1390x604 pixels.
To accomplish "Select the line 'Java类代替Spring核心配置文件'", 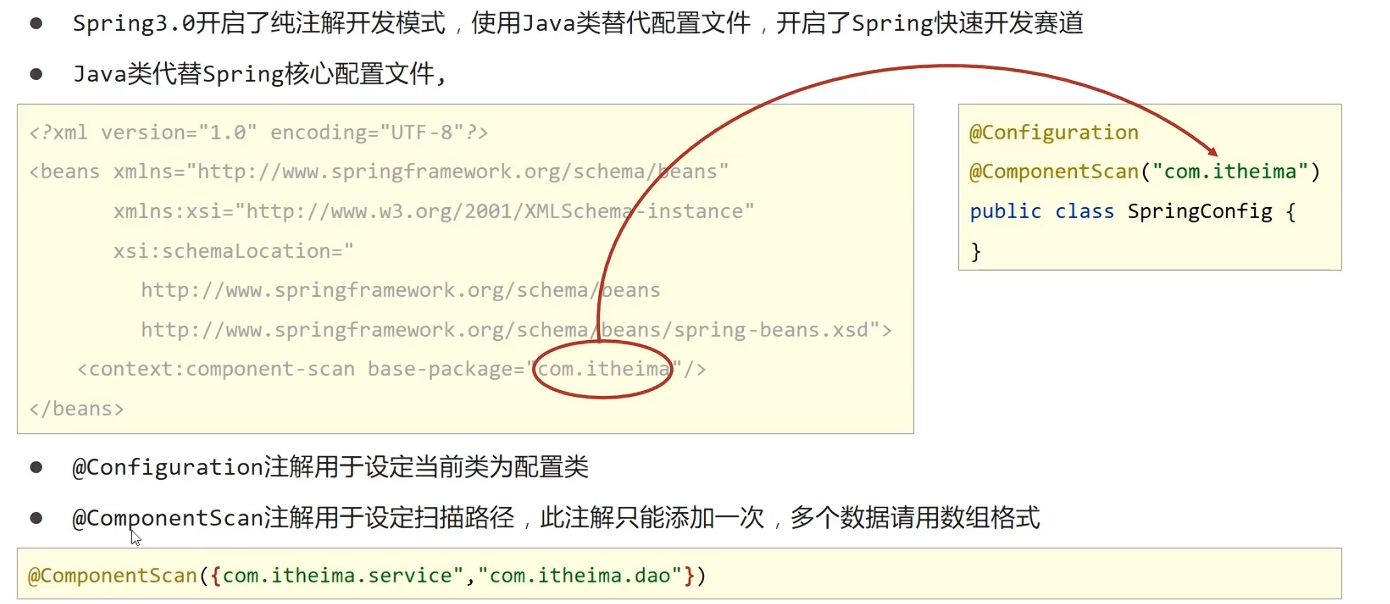I will [x=259, y=74].
